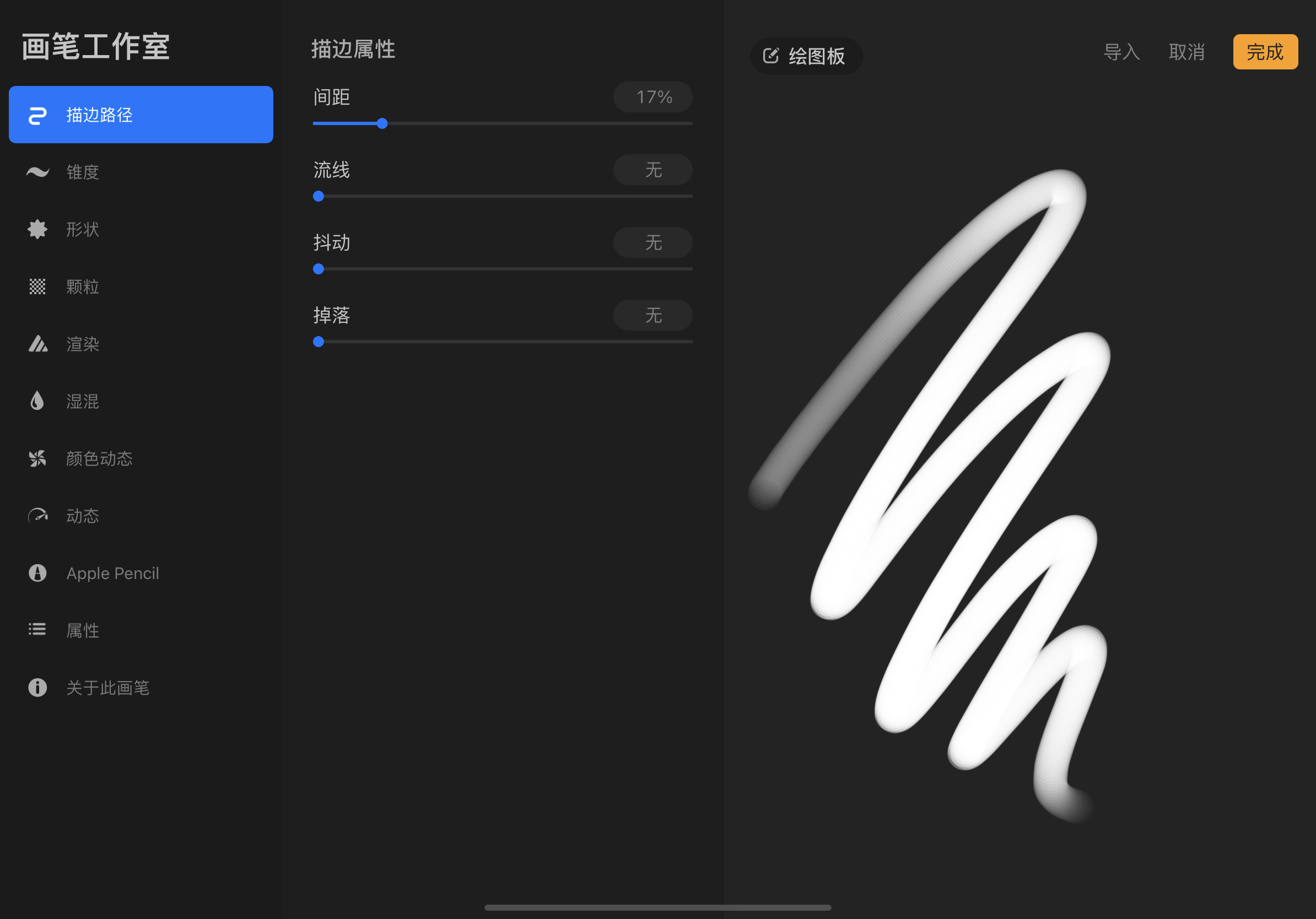Toggle 掉落 (Fall Off) off state
The width and height of the screenshot is (1316, 919).
pos(652,316)
